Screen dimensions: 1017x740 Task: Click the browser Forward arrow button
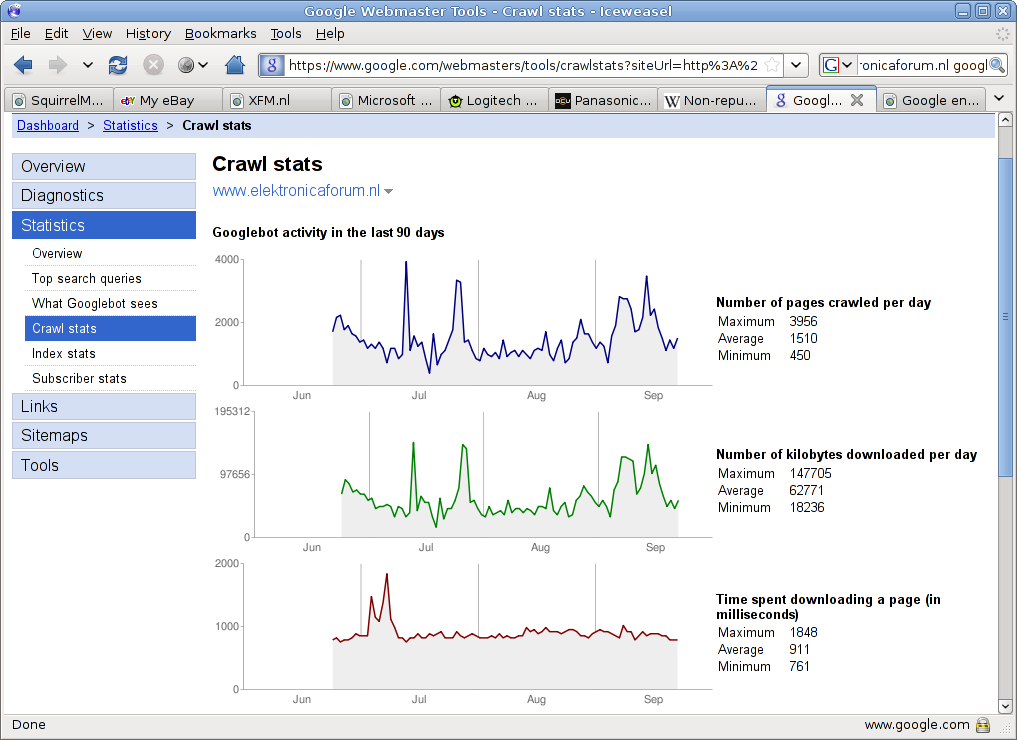pyautogui.click(x=58, y=65)
